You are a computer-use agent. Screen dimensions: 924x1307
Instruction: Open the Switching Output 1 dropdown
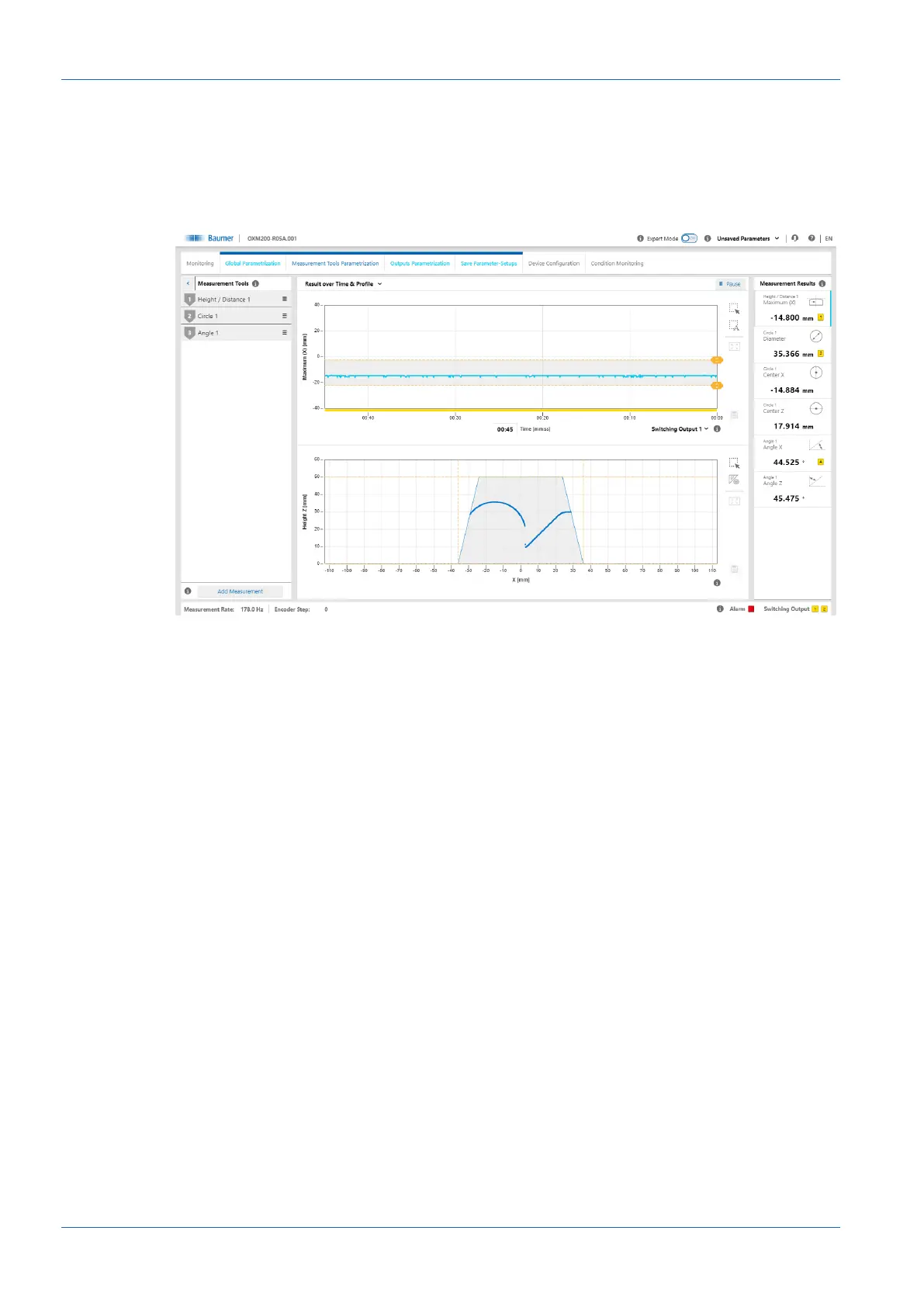680,429
